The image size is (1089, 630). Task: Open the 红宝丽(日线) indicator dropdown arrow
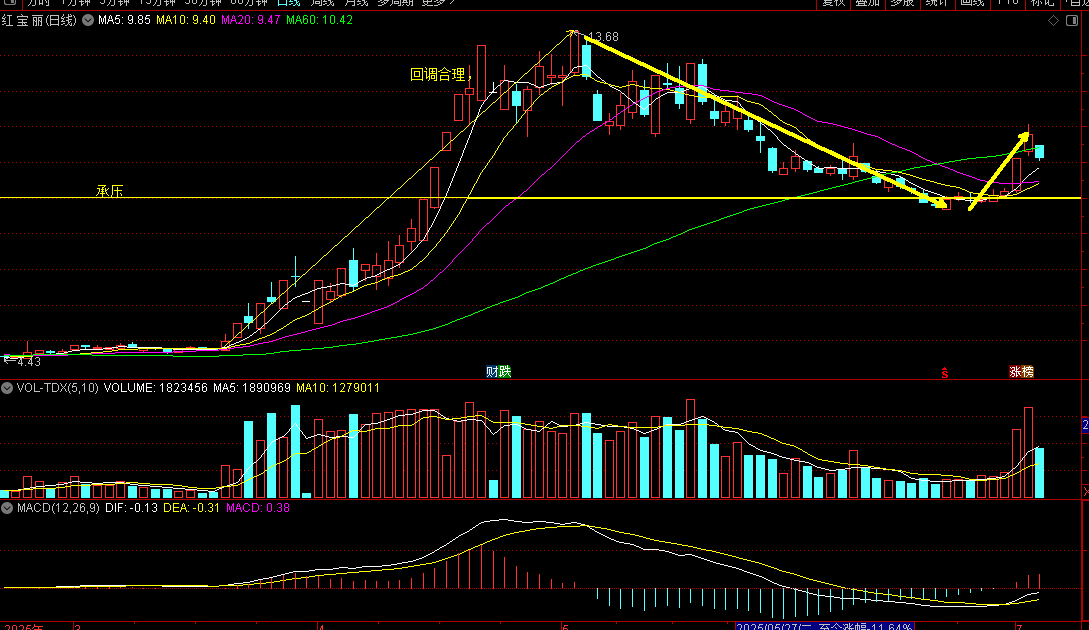(x=88, y=20)
